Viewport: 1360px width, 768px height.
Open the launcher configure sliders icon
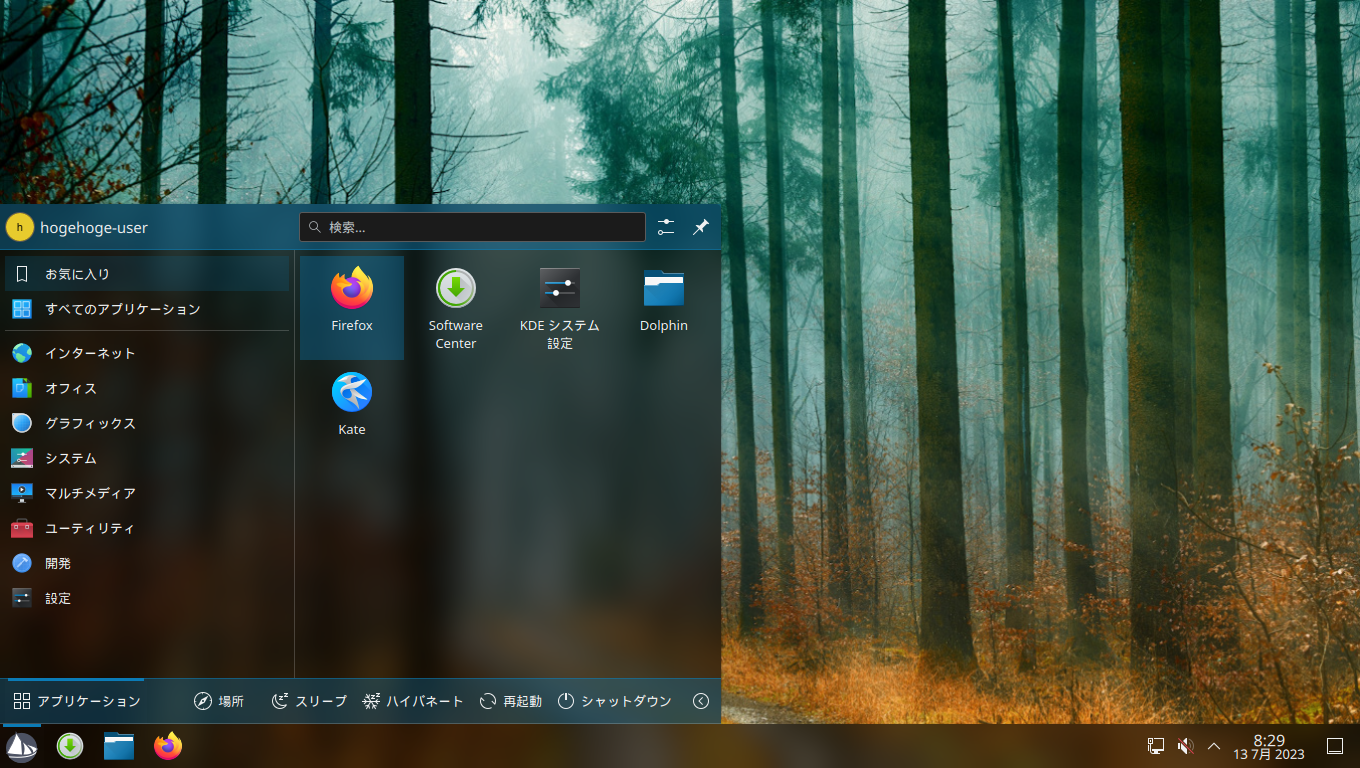(x=666, y=227)
